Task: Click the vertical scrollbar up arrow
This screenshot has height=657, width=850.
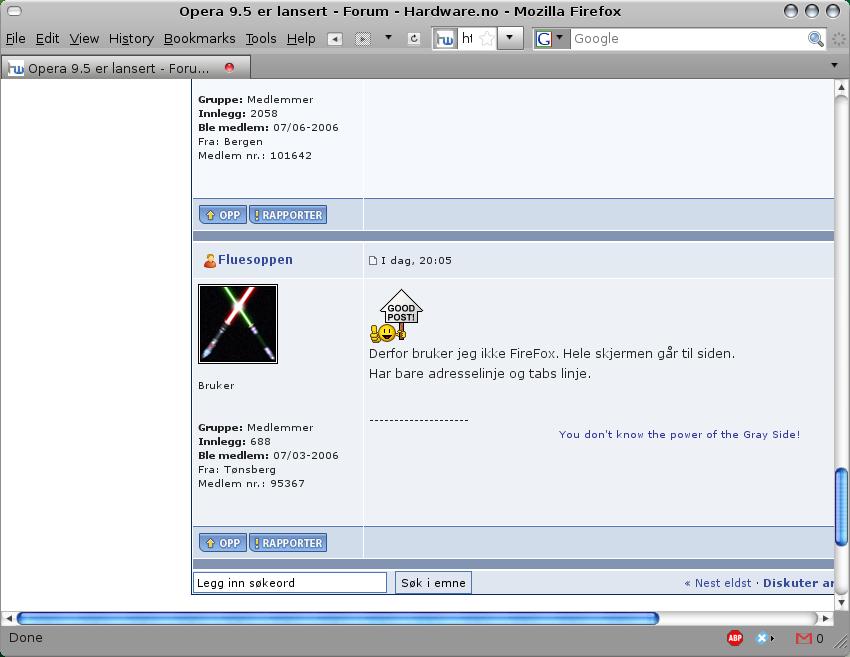Action: tap(841, 87)
